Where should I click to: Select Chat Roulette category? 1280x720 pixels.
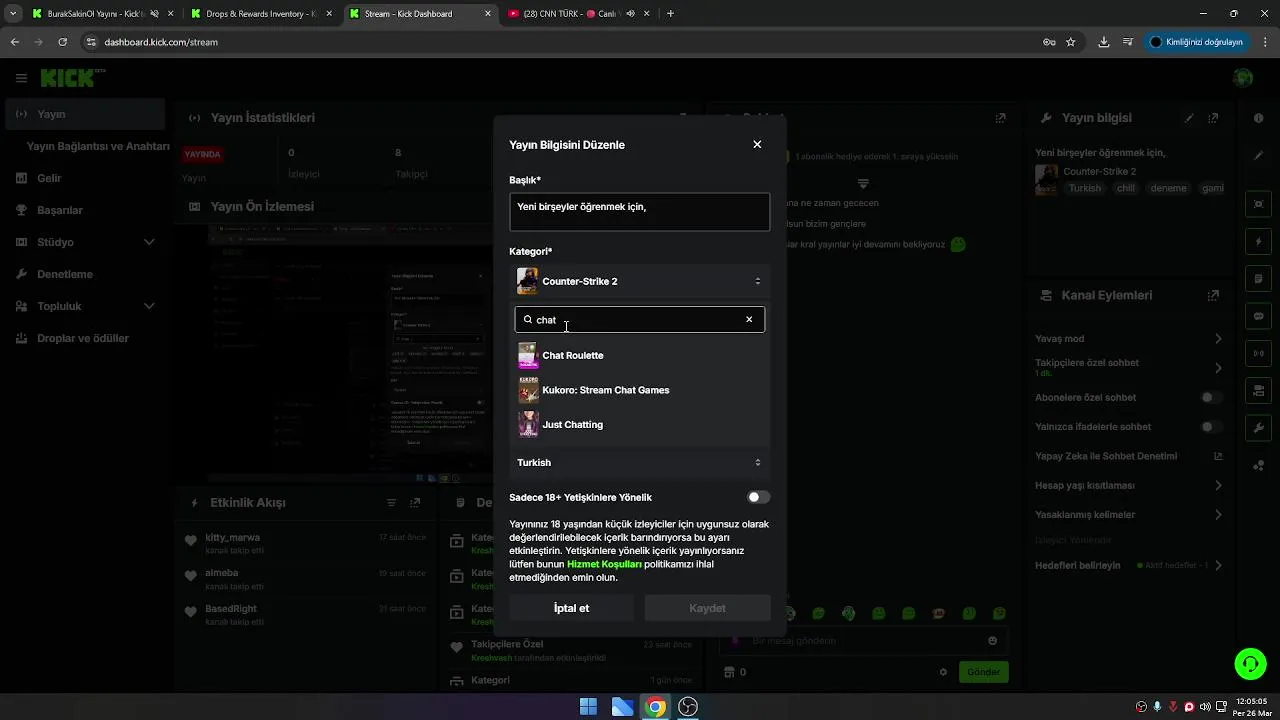click(x=640, y=355)
